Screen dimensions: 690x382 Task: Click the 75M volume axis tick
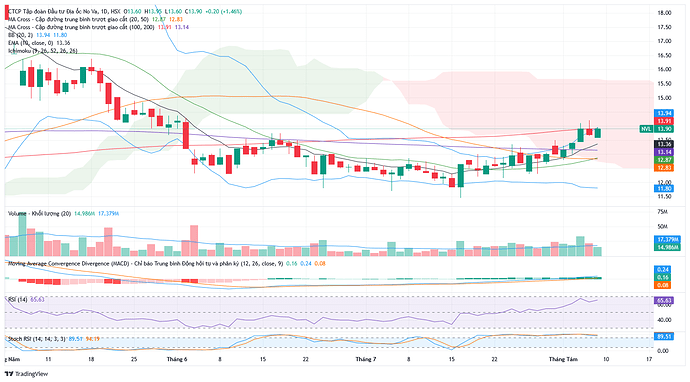coord(662,212)
